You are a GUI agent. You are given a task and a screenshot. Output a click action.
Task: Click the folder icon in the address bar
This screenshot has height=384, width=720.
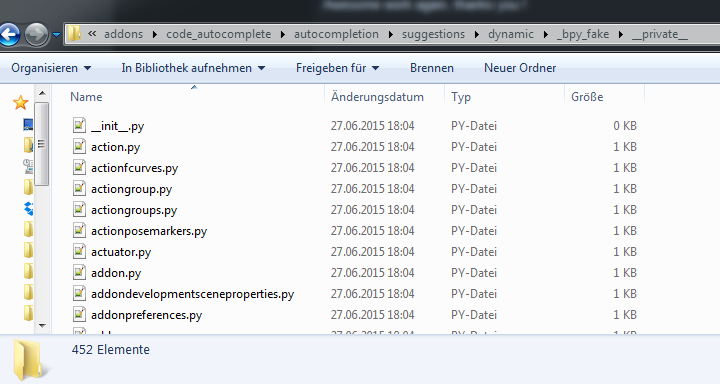pyautogui.click(x=73, y=34)
